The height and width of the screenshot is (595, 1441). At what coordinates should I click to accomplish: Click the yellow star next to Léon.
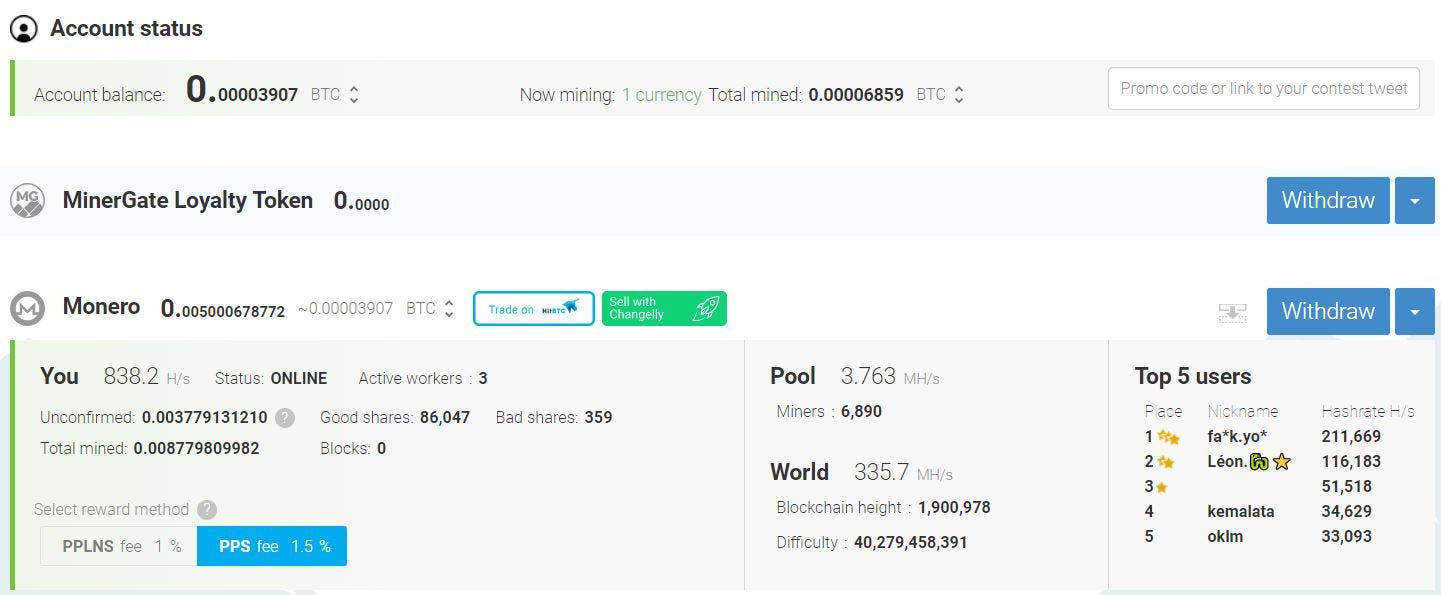[1282, 462]
